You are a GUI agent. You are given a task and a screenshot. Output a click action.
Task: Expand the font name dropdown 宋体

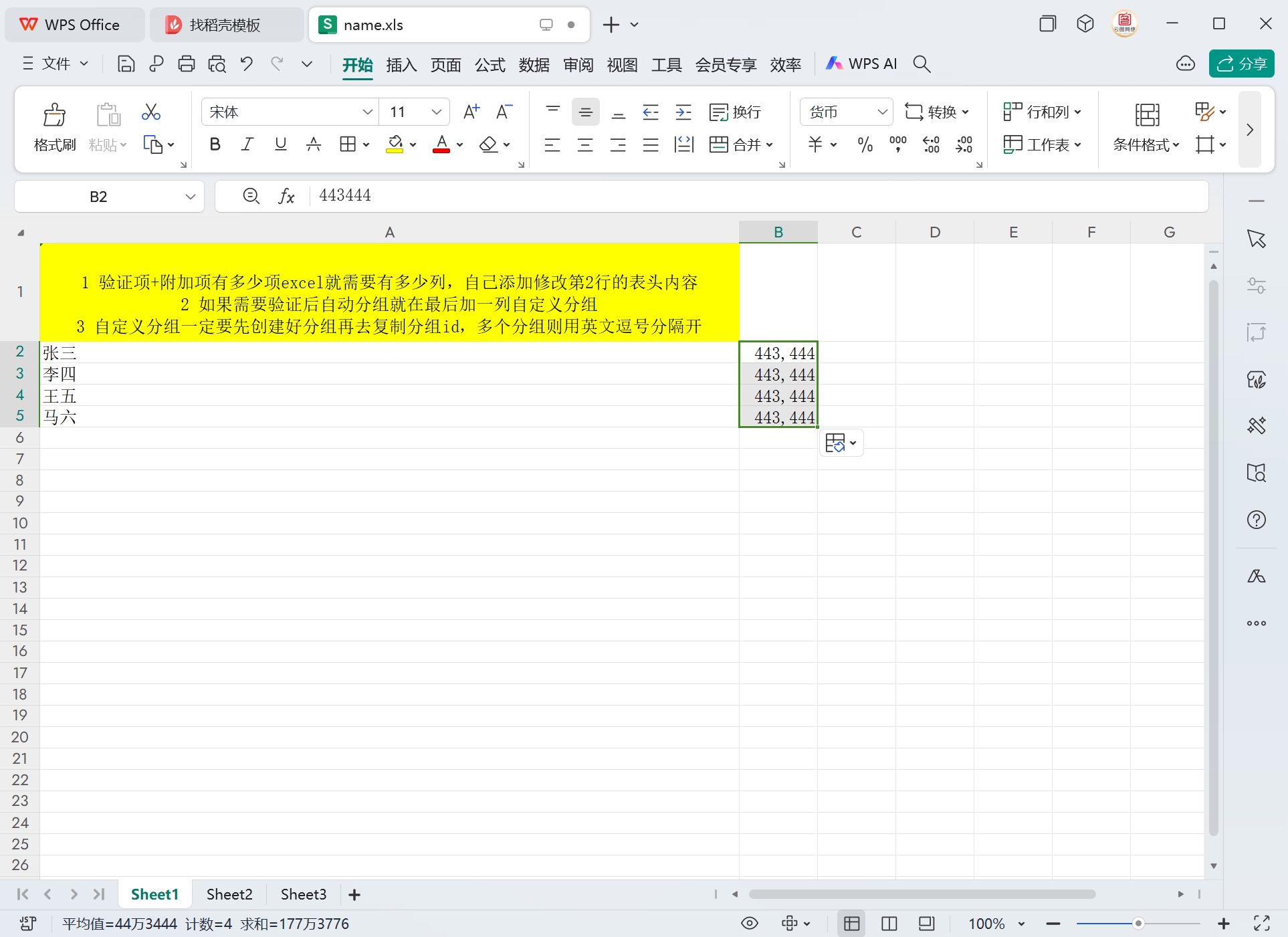pyautogui.click(x=367, y=112)
